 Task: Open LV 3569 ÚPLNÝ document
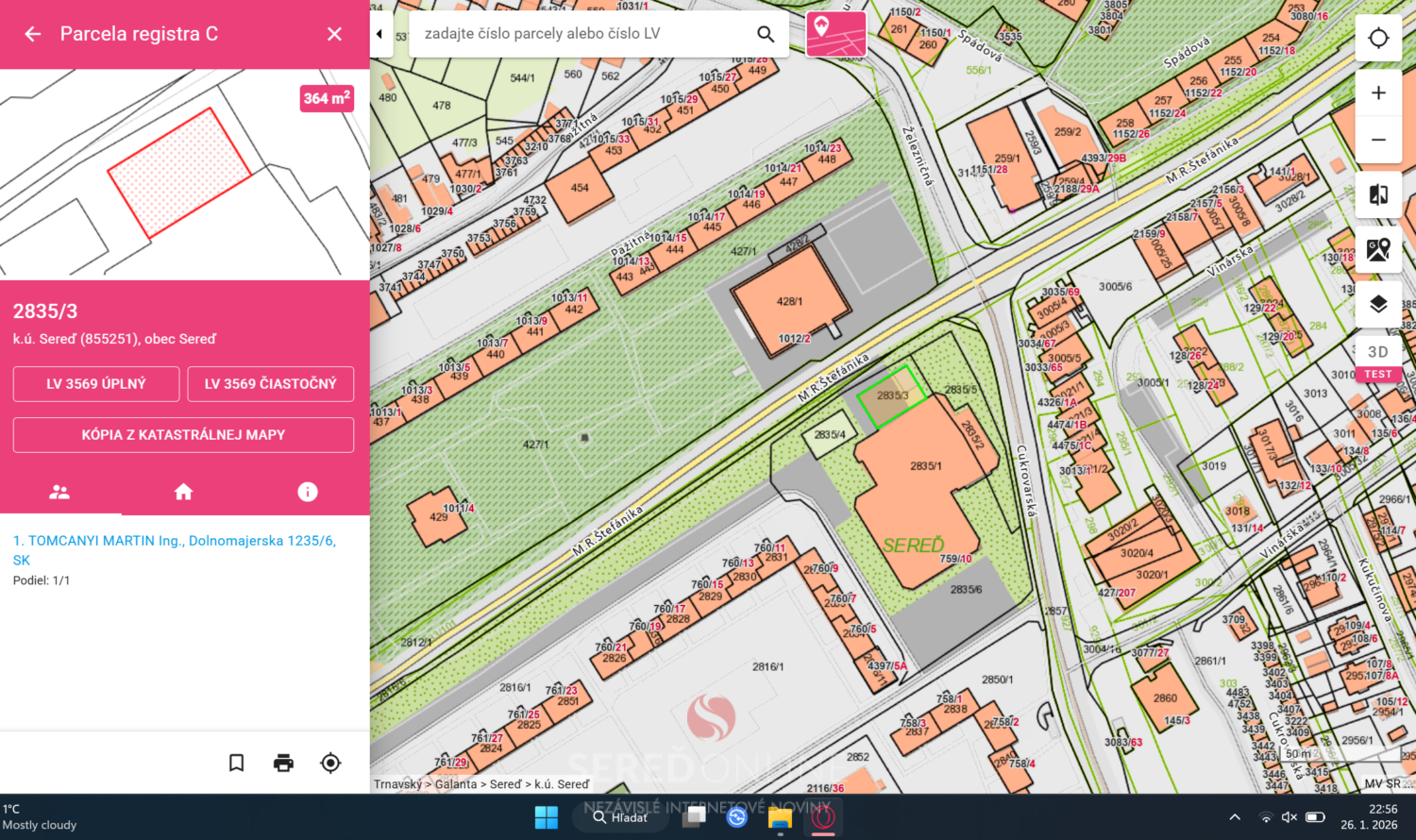click(96, 384)
